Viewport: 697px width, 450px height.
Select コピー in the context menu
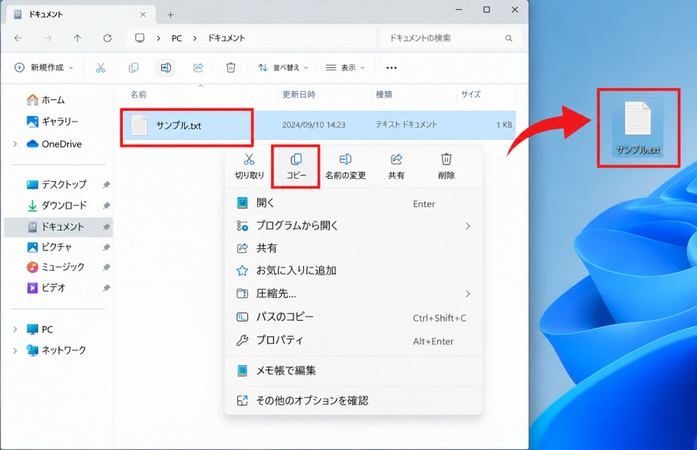[x=296, y=166]
